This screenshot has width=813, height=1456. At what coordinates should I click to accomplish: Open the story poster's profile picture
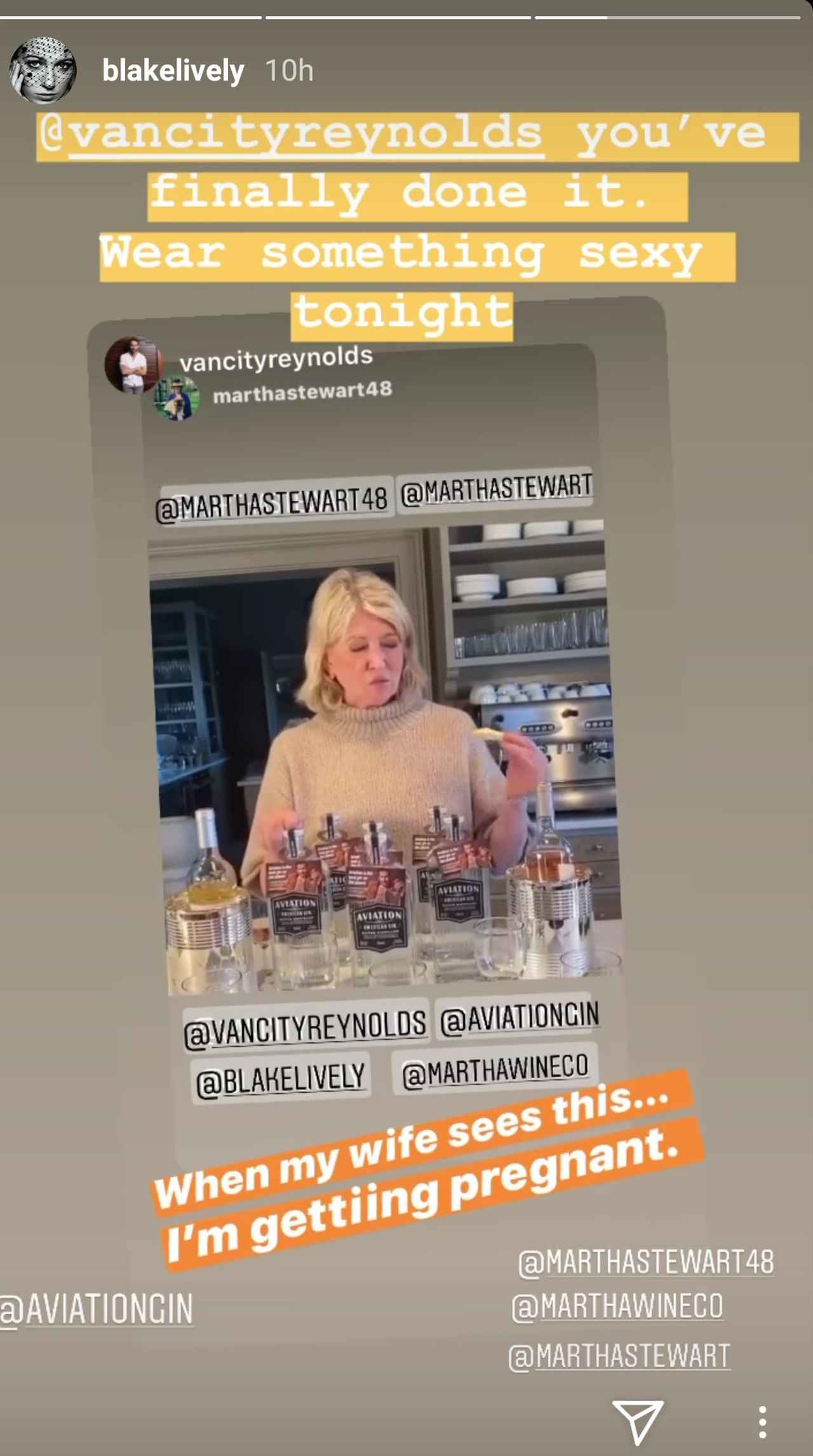point(43,70)
